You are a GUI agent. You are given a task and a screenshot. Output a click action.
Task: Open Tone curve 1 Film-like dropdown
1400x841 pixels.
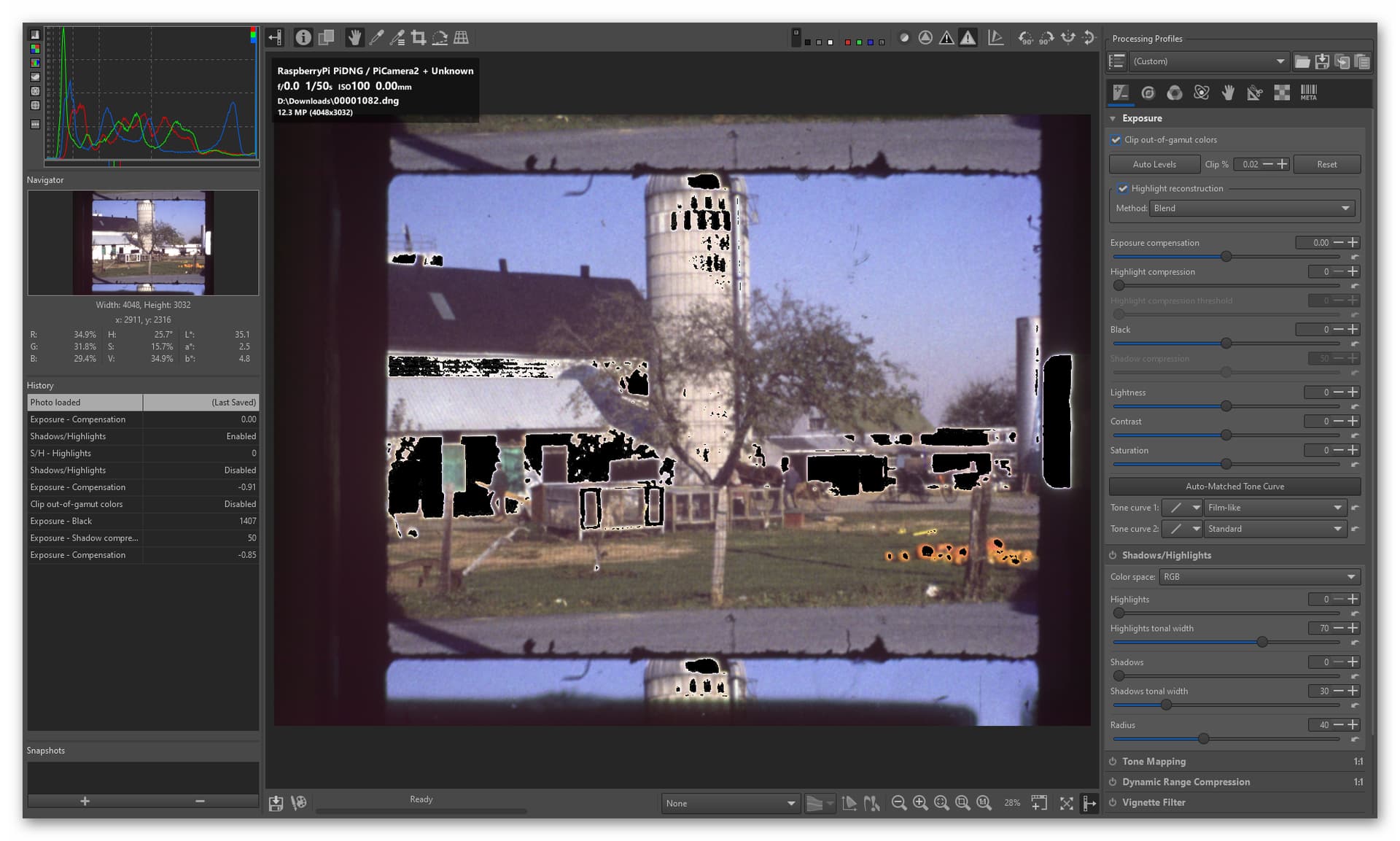coord(1275,508)
